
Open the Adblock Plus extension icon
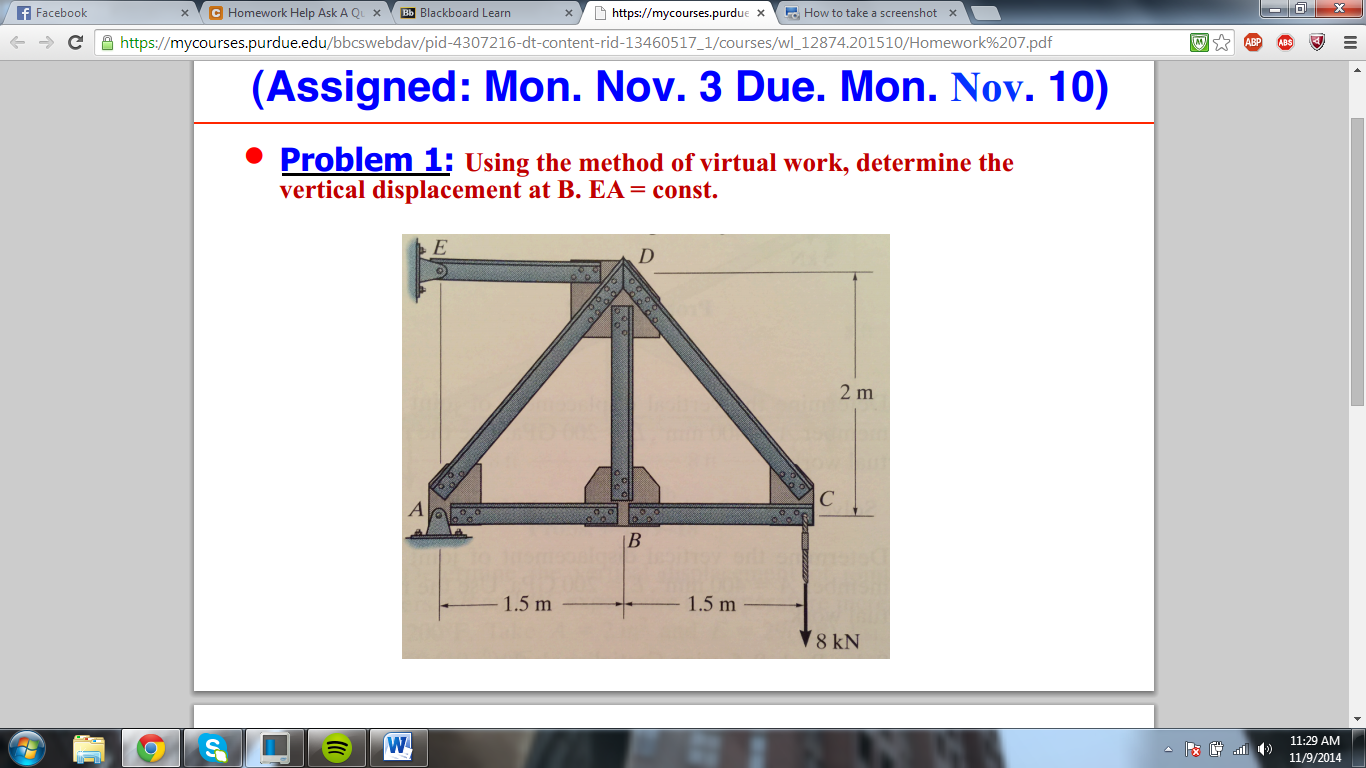[1253, 42]
